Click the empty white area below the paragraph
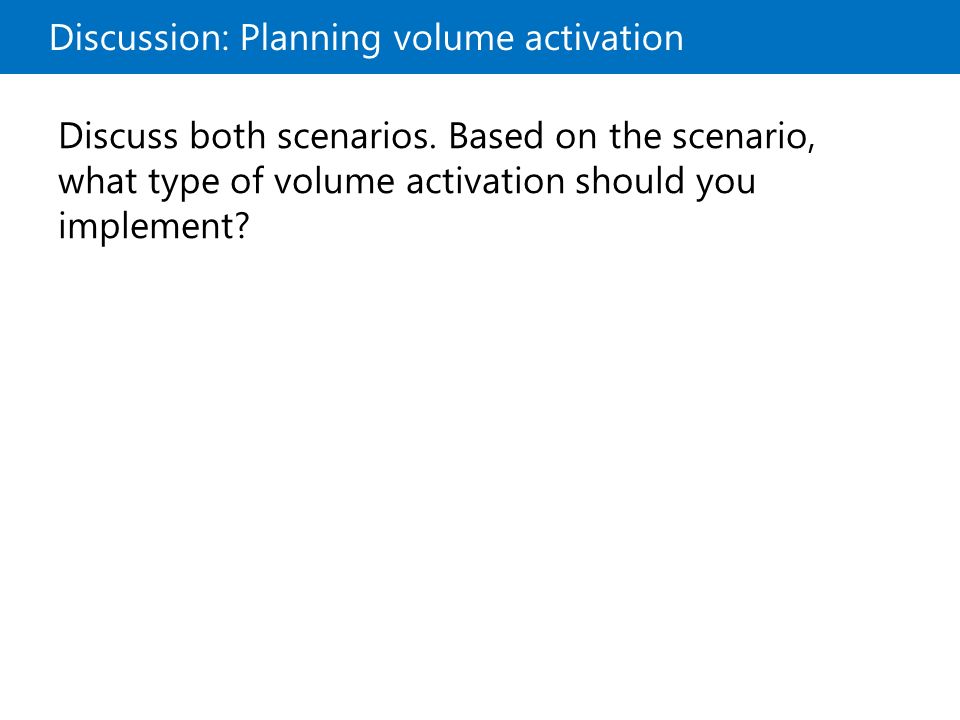Image resolution: width=960 pixels, height=720 pixels. [480, 478]
